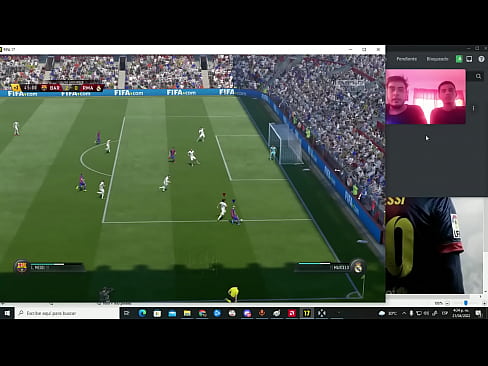The height and width of the screenshot is (366, 488).
Task: Click the Windows Start button
Action: [x=7, y=313]
